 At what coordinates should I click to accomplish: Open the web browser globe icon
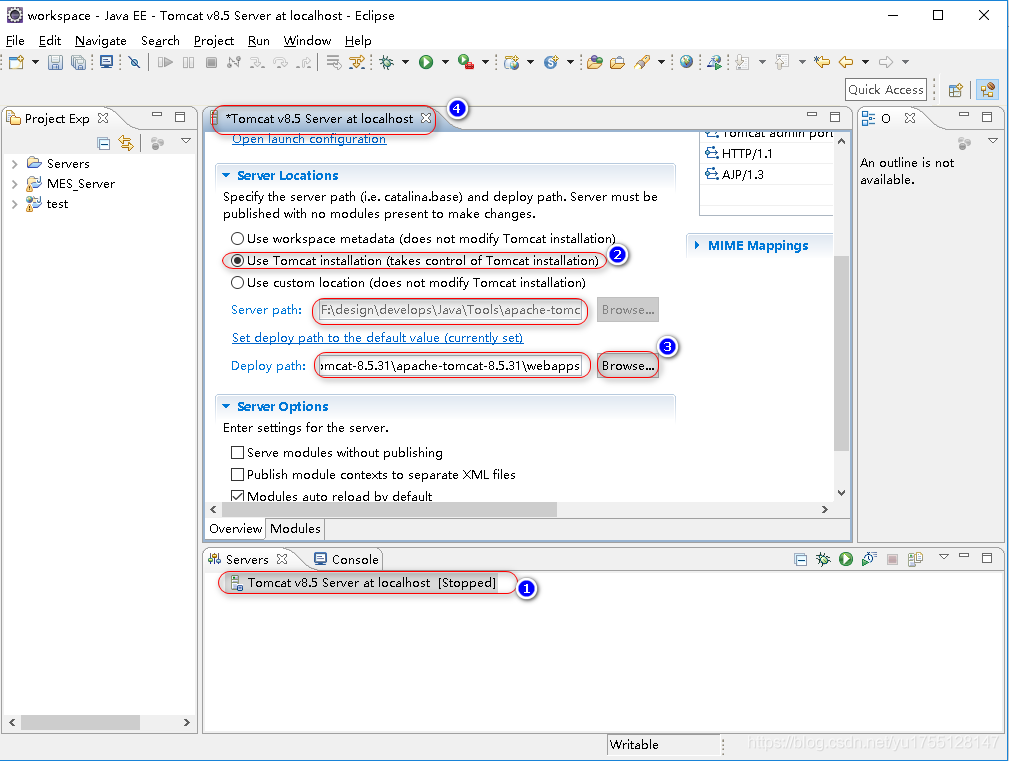686,62
